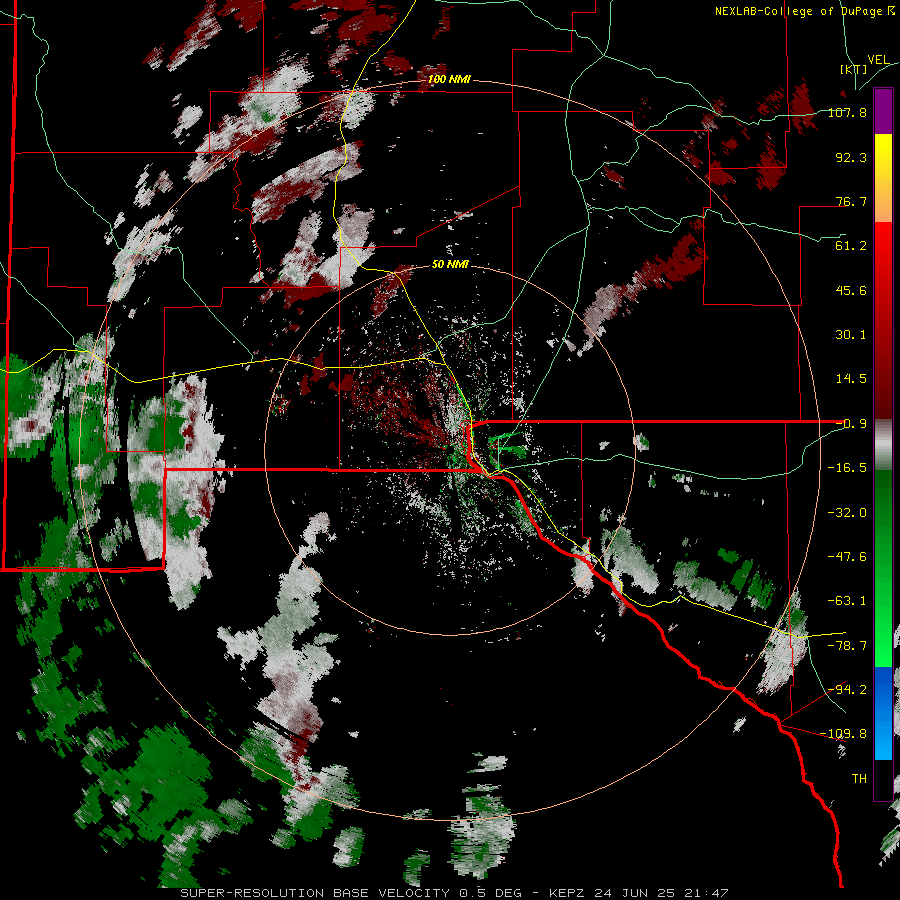The image size is (900, 900).
Task: Click the purple segment of the color bar
Action: point(883,111)
